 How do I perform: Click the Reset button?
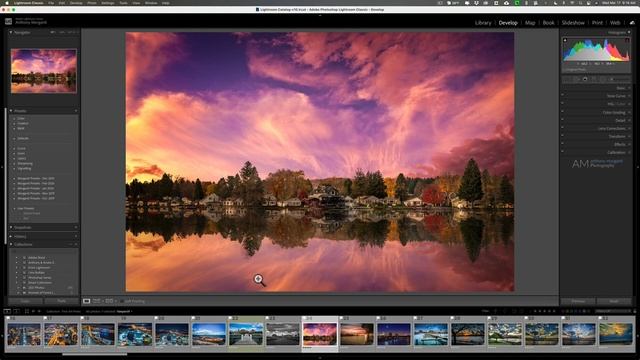pos(614,301)
